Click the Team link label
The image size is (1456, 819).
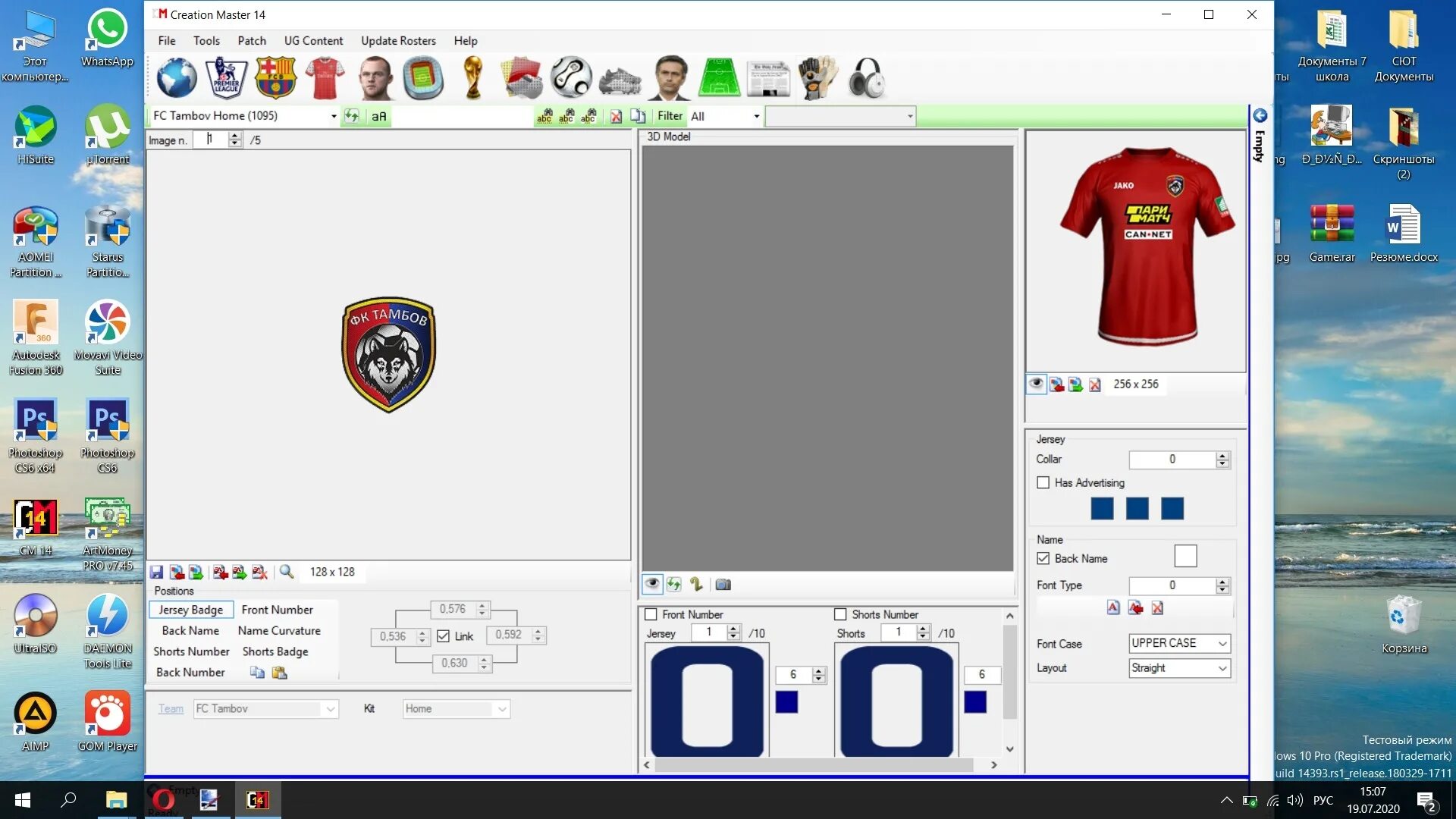171,709
